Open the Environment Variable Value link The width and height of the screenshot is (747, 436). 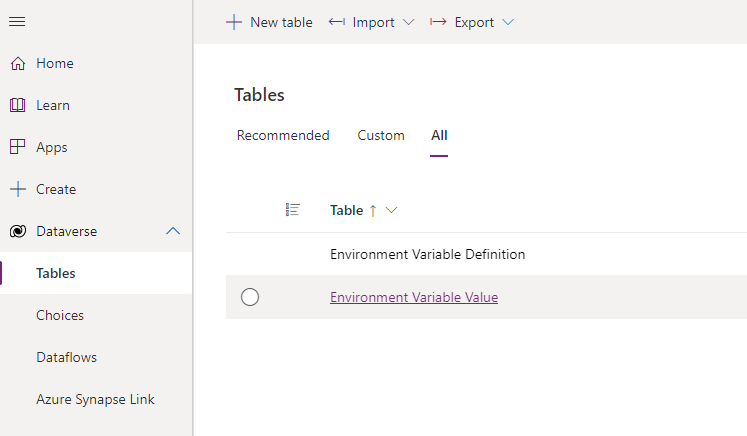414,297
